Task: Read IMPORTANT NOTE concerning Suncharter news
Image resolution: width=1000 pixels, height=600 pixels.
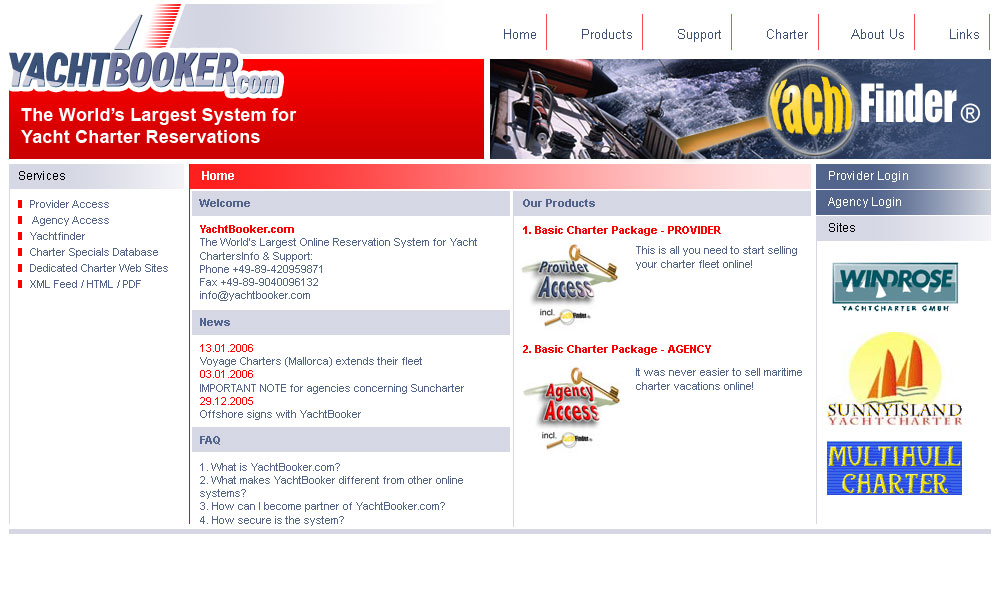Action: pyautogui.click(x=332, y=388)
